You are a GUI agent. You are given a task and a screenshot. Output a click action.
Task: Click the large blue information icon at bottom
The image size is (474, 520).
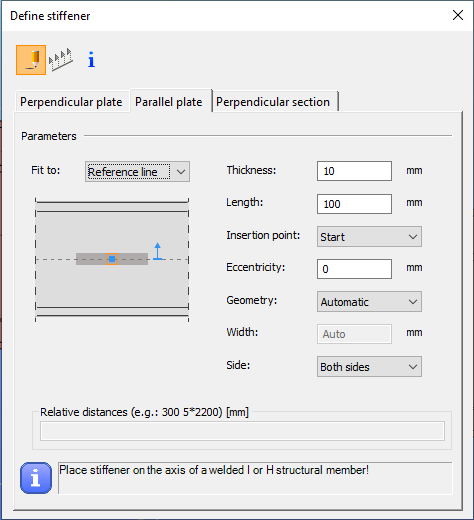(x=36, y=478)
